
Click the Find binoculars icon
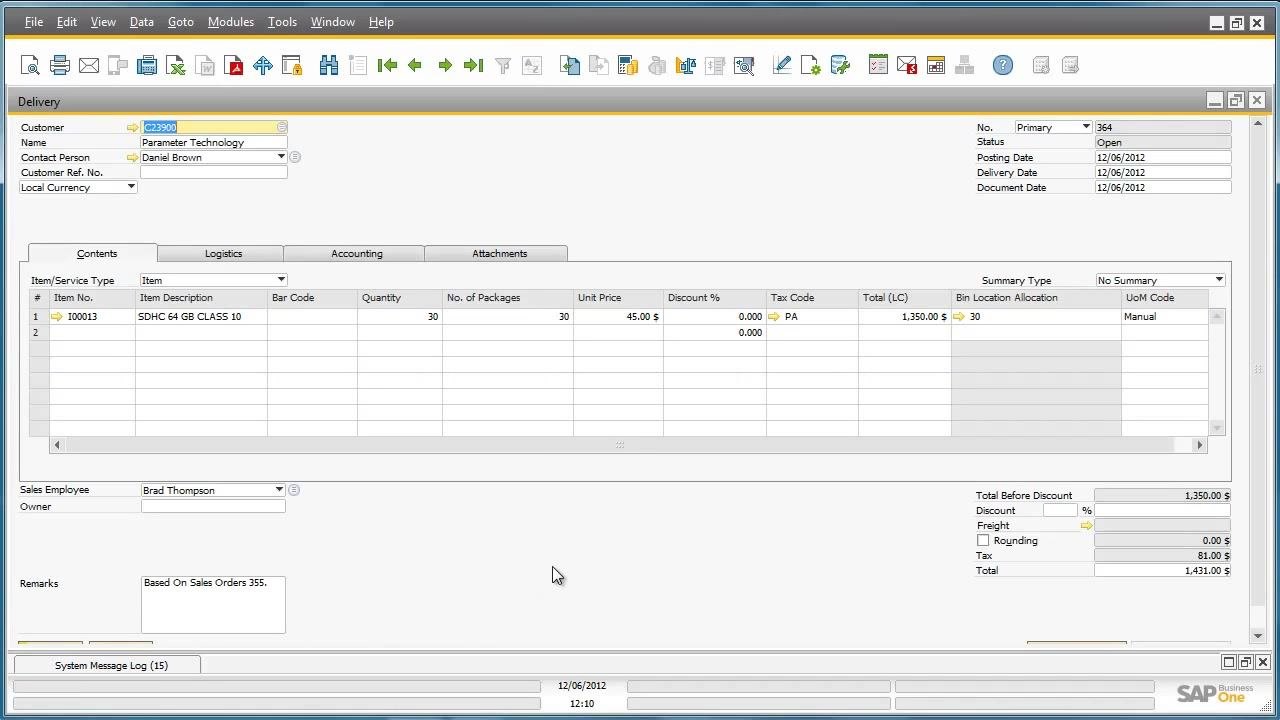click(329, 66)
